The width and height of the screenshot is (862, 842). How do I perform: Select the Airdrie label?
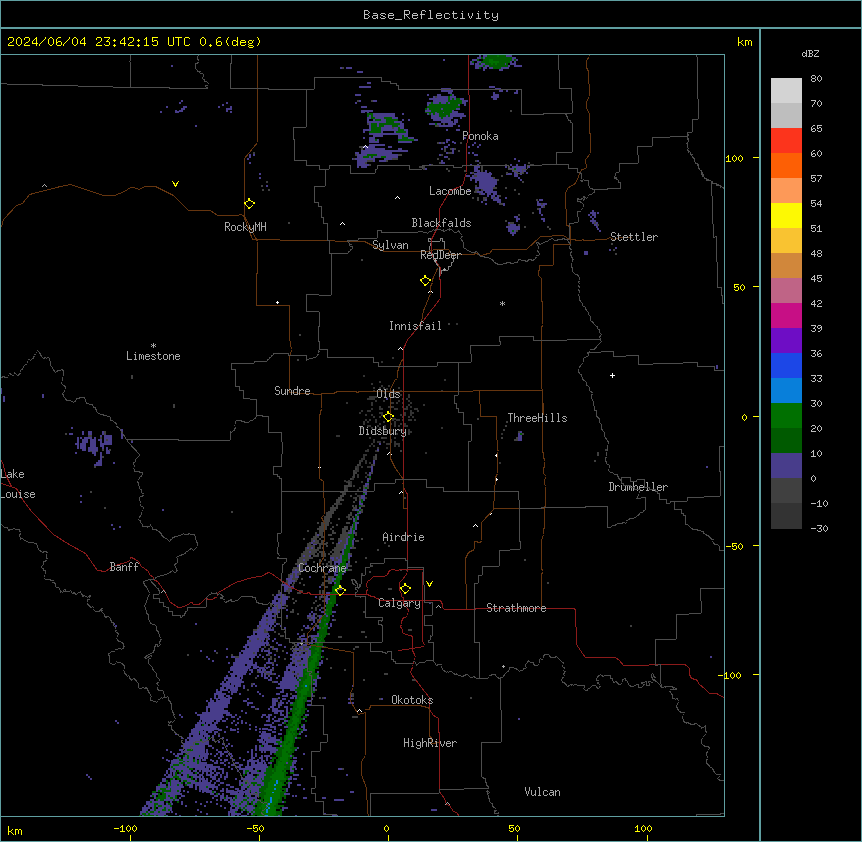click(404, 537)
